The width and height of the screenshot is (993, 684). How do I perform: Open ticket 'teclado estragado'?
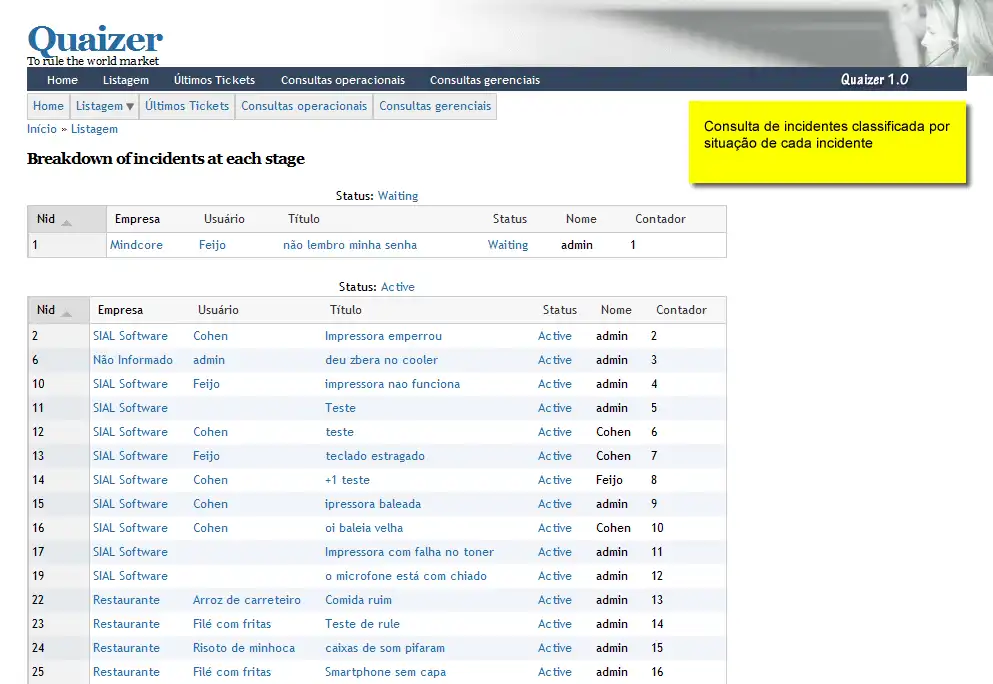point(375,456)
